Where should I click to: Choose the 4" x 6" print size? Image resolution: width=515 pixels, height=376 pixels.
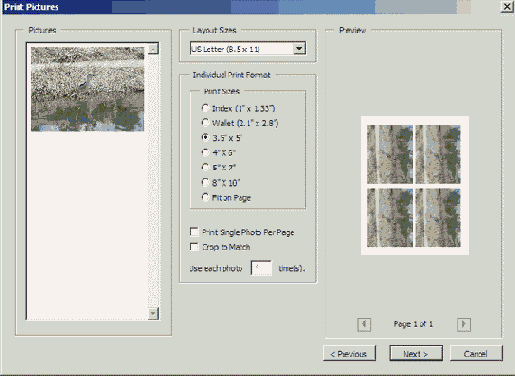point(205,153)
